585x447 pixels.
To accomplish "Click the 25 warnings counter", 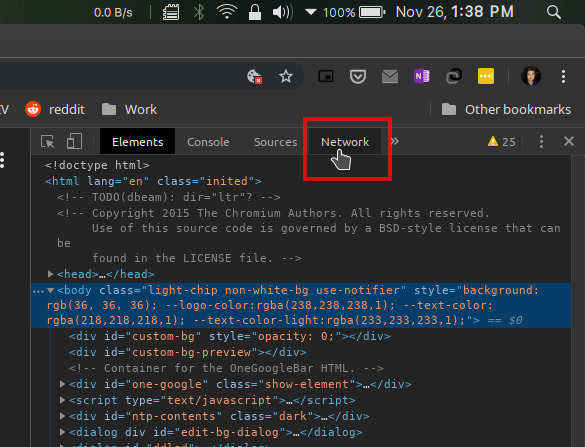I will point(501,142).
